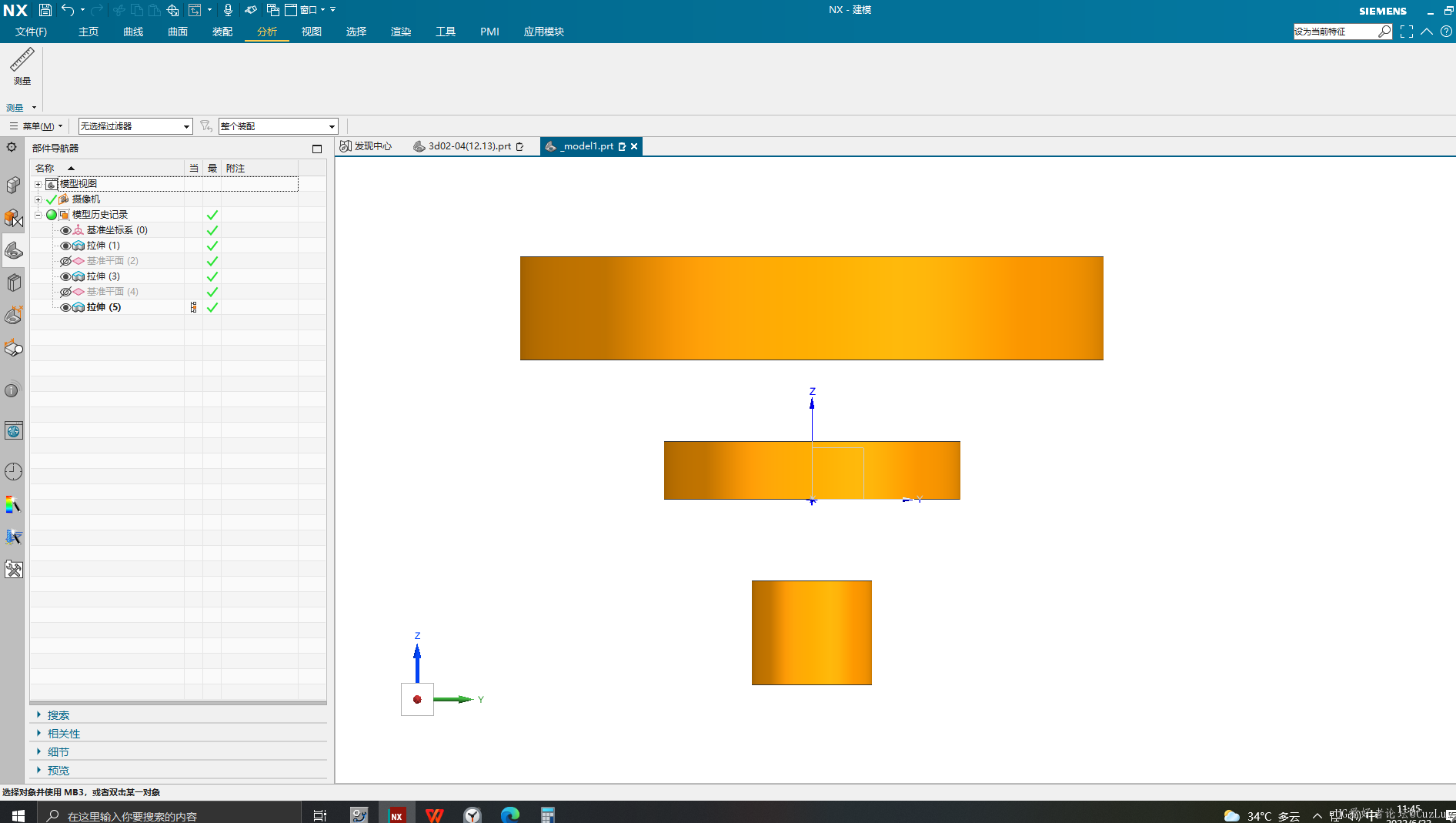
Task: Close the _model1.prt tab
Action: click(x=634, y=146)
